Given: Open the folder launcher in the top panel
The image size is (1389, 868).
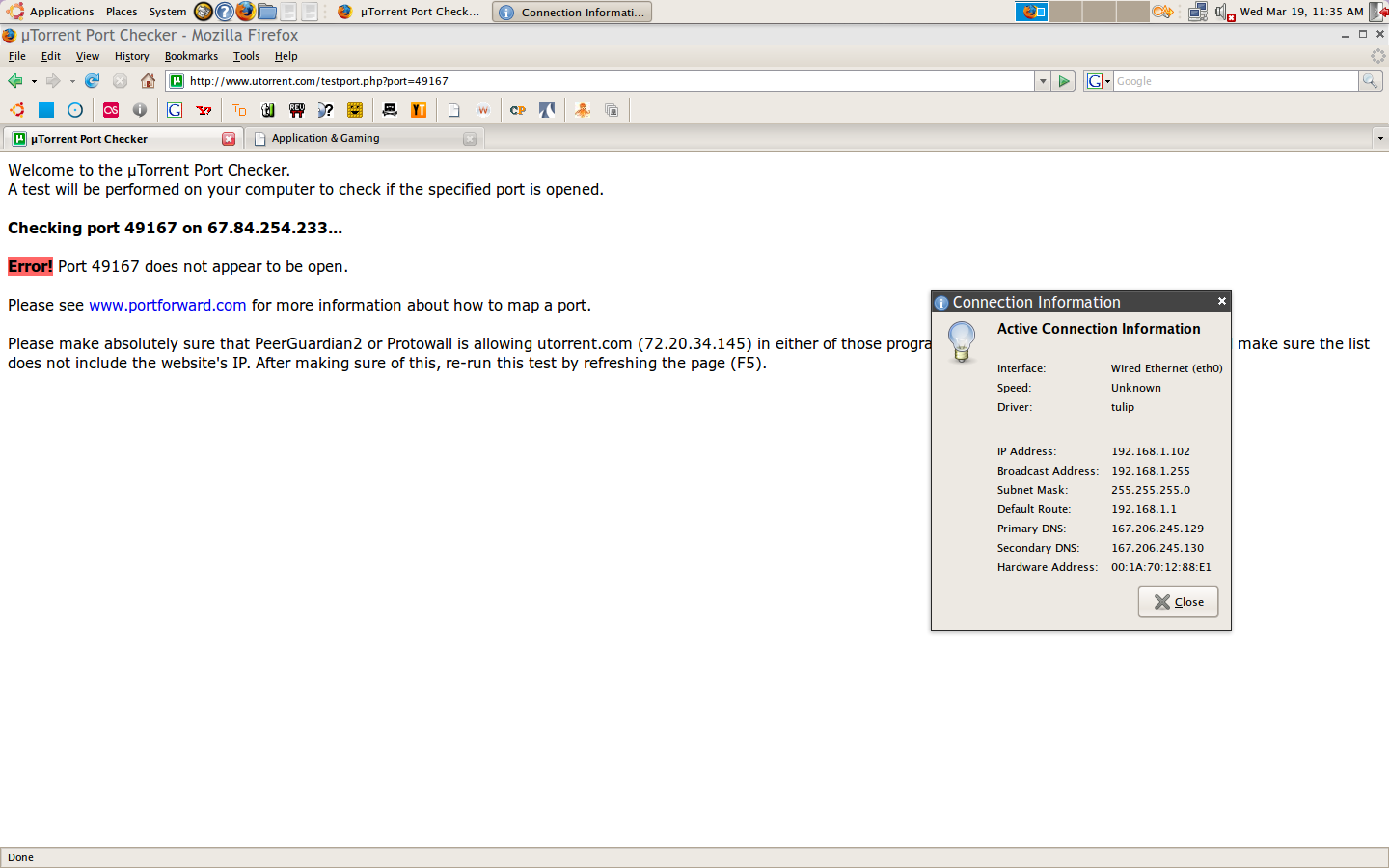Looking at the screenshot, I should tap(267, 12).
